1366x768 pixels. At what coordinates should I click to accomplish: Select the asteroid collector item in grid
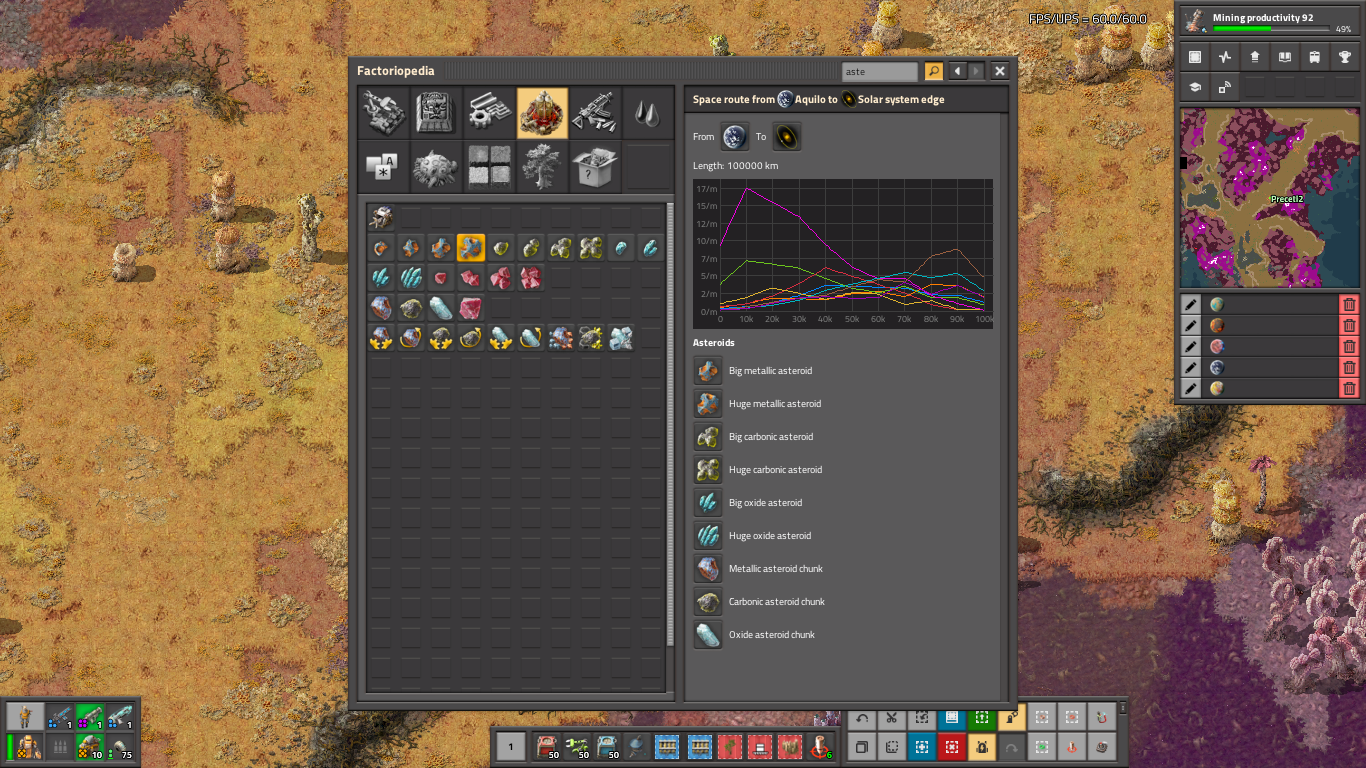coord(381,218)
